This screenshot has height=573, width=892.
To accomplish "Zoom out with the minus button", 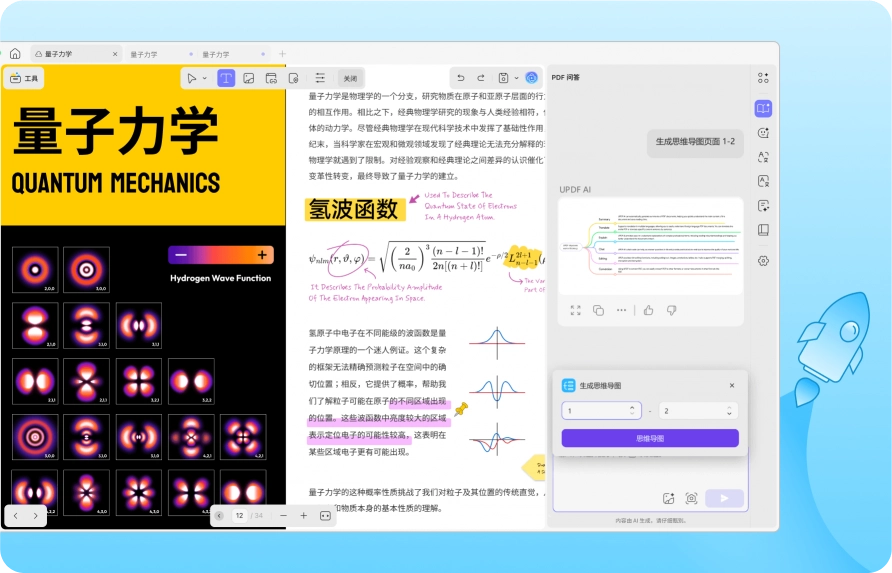I will (283, 516).
